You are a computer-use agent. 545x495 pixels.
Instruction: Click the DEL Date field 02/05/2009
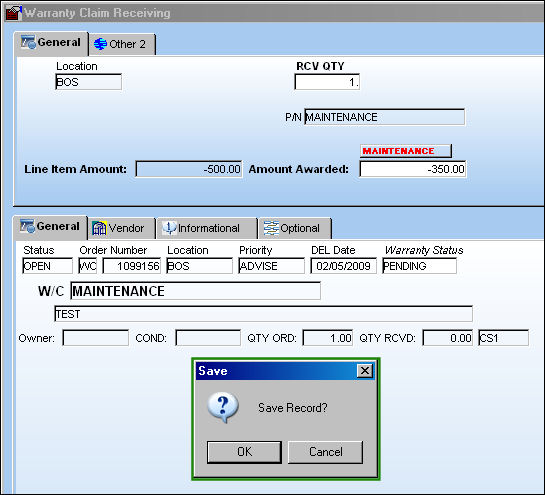click(343, 266)
